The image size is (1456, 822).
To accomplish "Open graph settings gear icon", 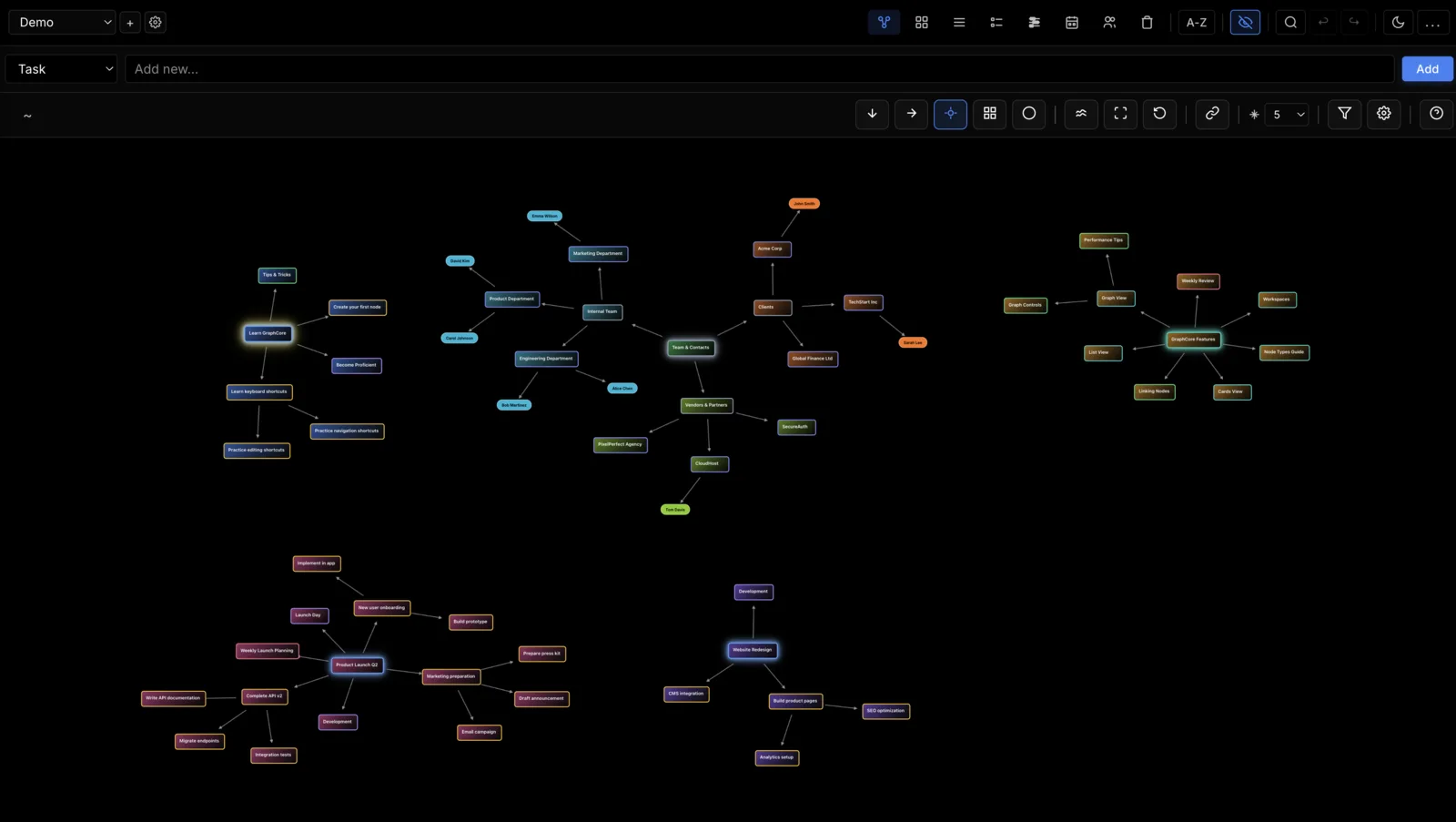I will click(x=1384, y=114).
